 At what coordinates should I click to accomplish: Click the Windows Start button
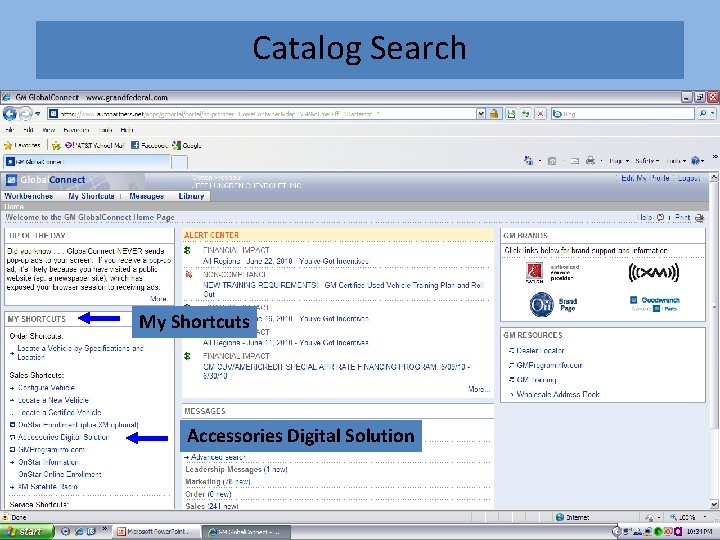click(27, 532)
